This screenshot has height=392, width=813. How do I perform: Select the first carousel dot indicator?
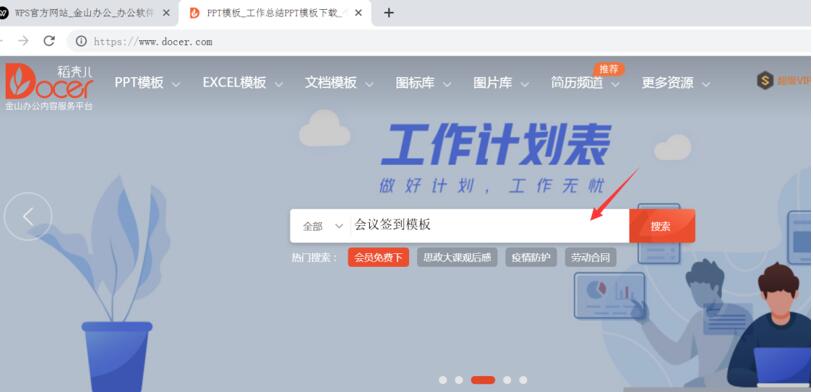tap(442, 380)
